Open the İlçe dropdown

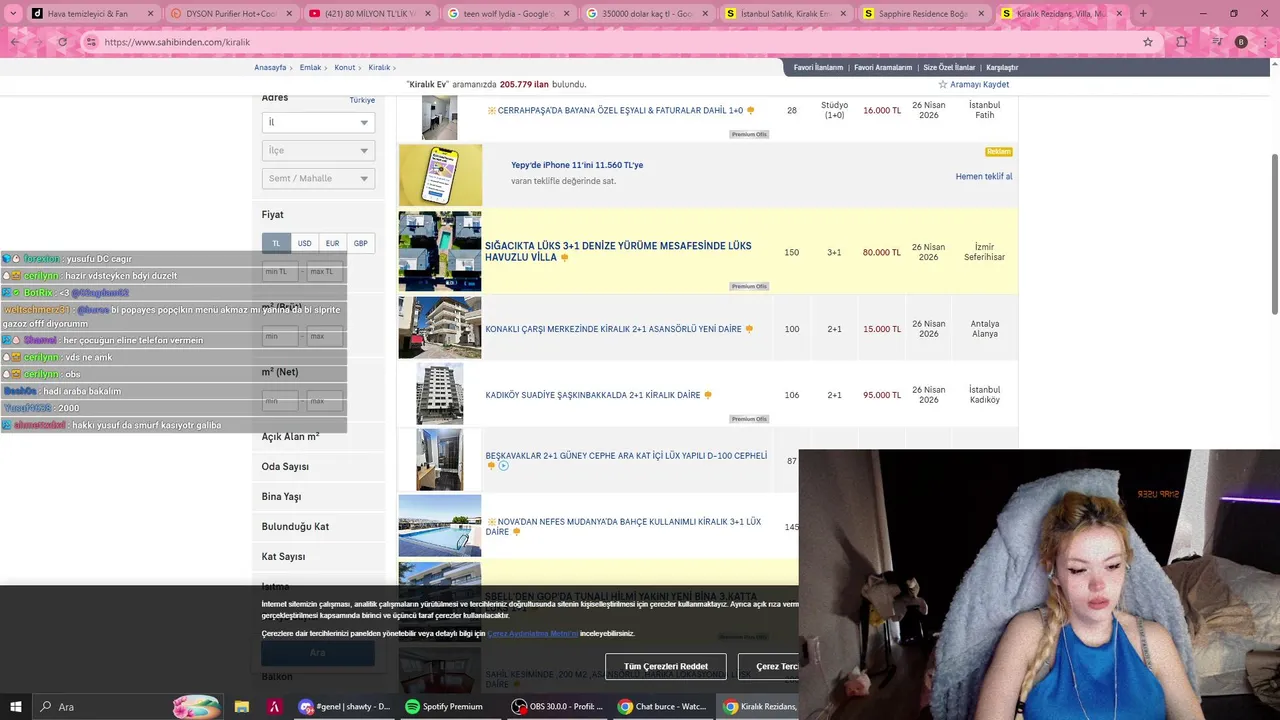(x=318, y=150)
